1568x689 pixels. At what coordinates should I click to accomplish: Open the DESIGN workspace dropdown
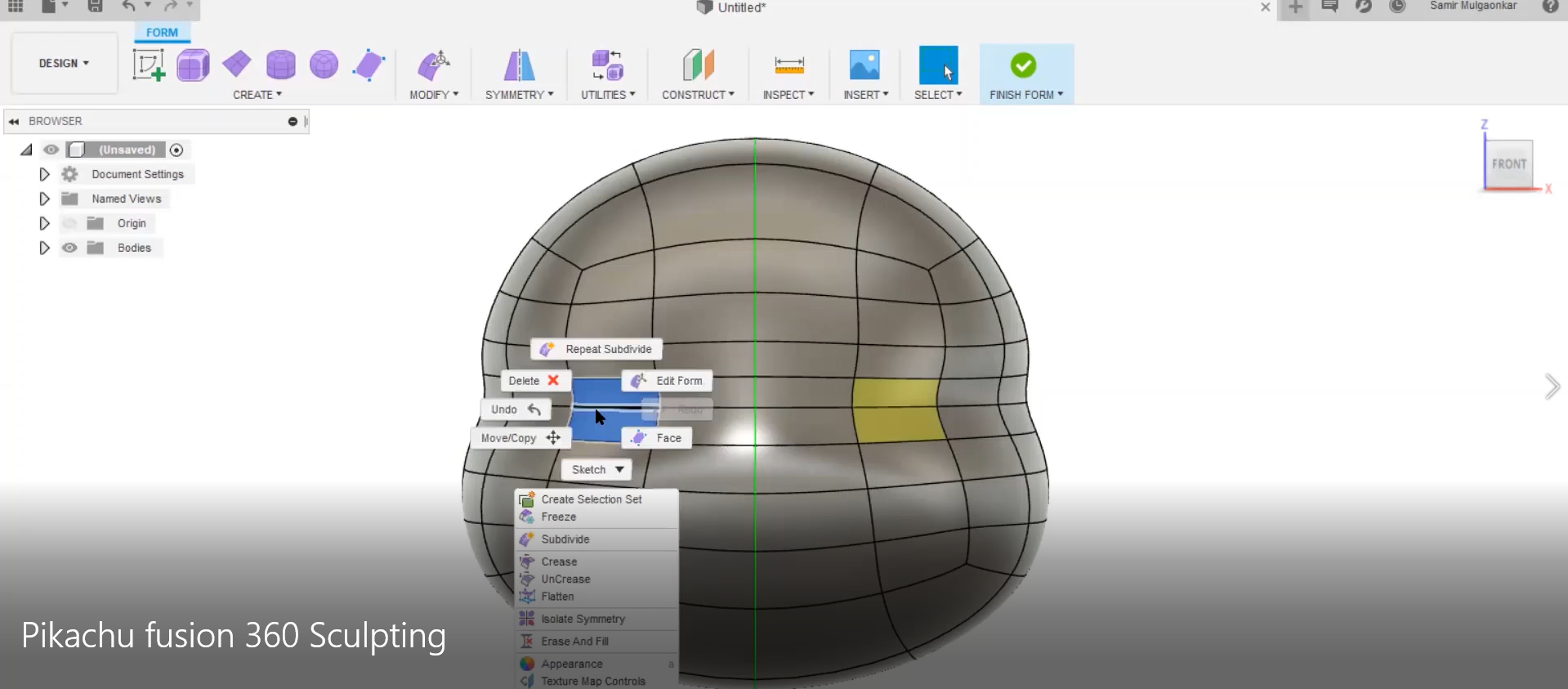(x=64, y=63)
